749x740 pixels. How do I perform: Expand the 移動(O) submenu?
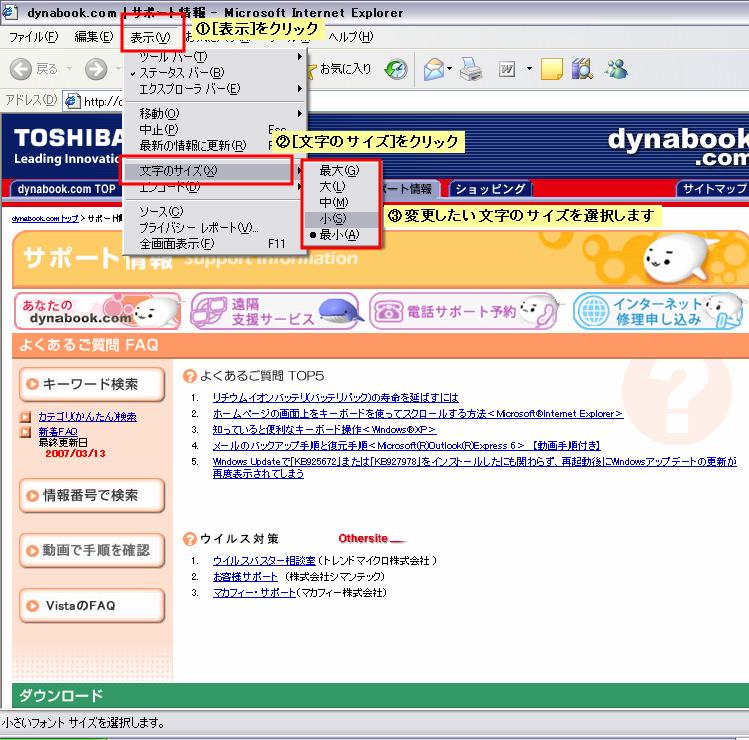[x=215, y=114]
